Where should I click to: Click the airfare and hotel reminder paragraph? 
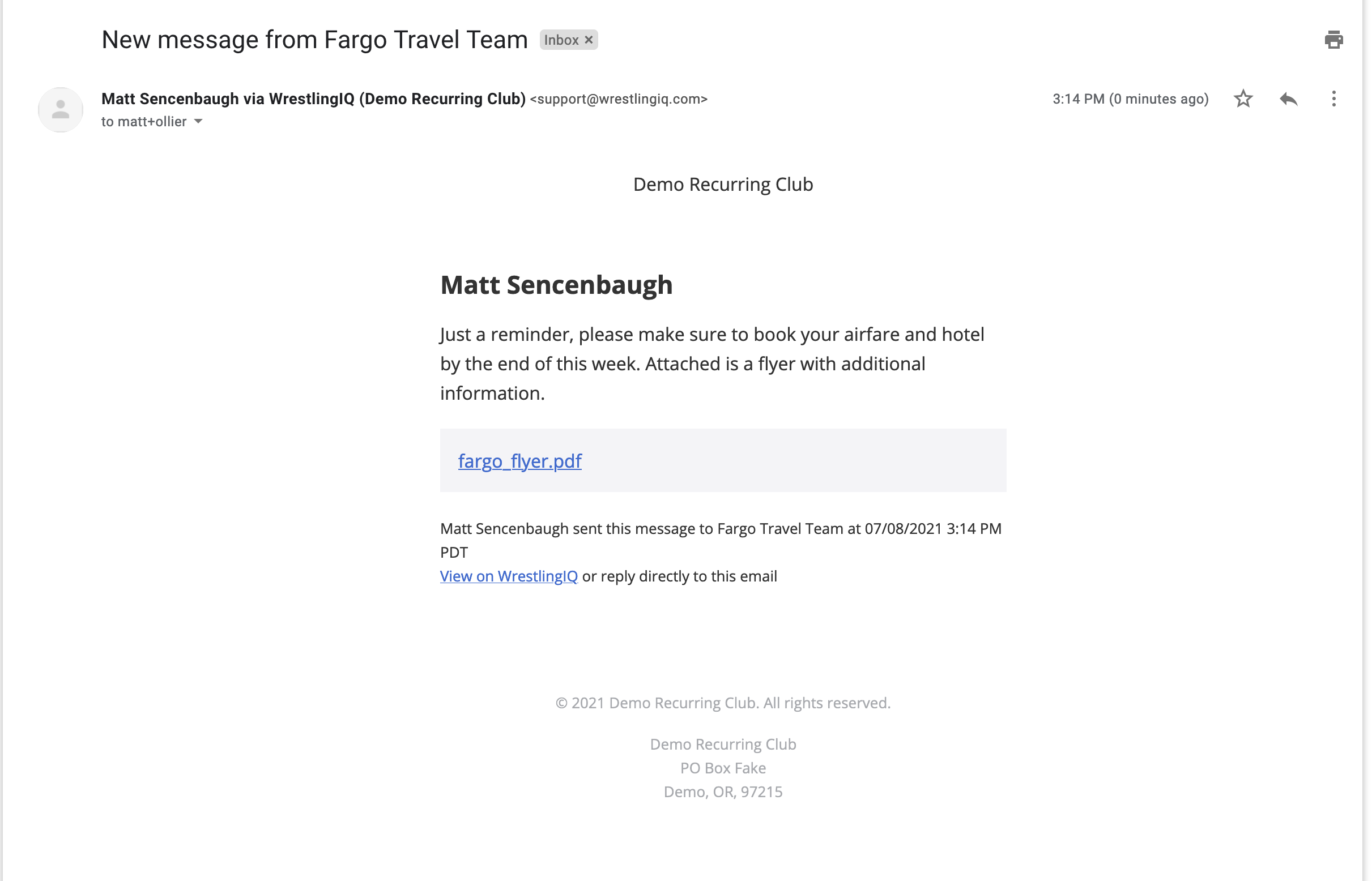click(x=712, y=363)
